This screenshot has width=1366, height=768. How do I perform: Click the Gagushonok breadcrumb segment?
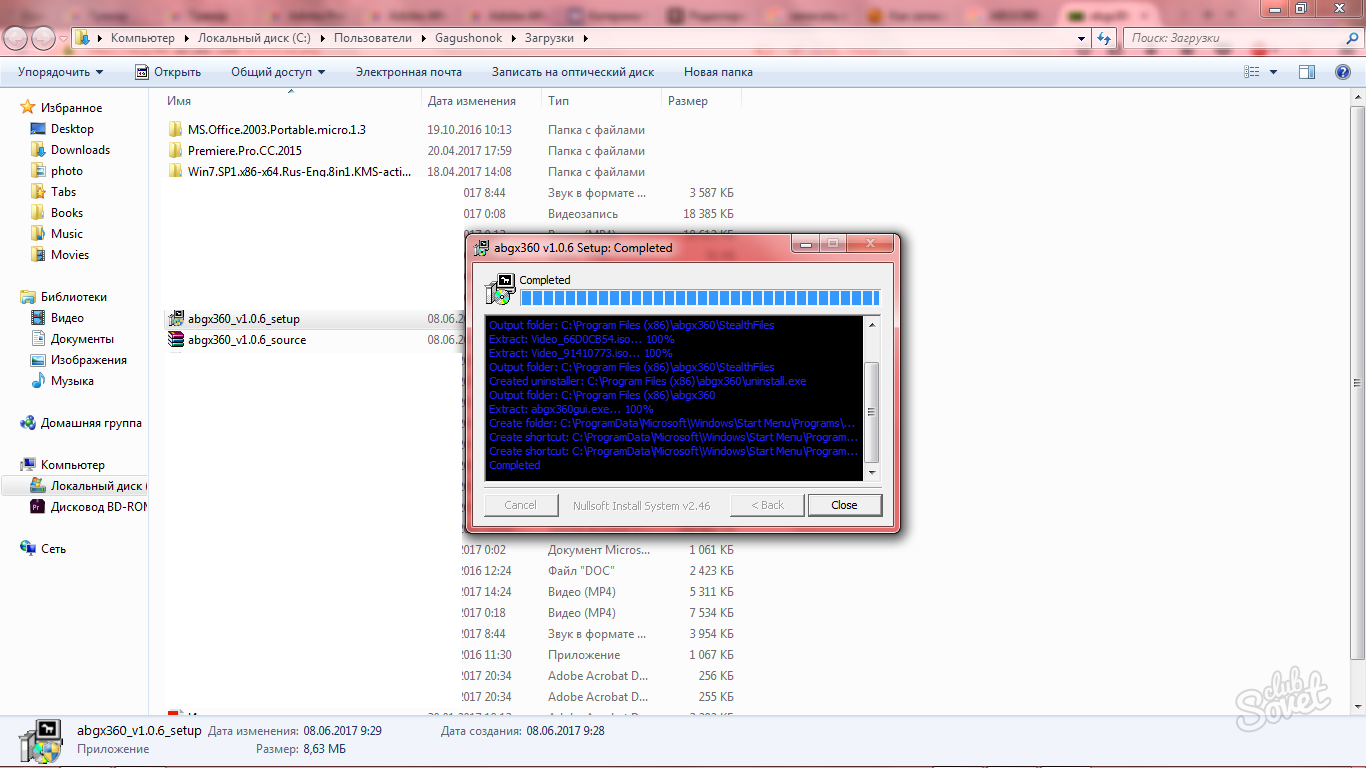pos(468,38)
